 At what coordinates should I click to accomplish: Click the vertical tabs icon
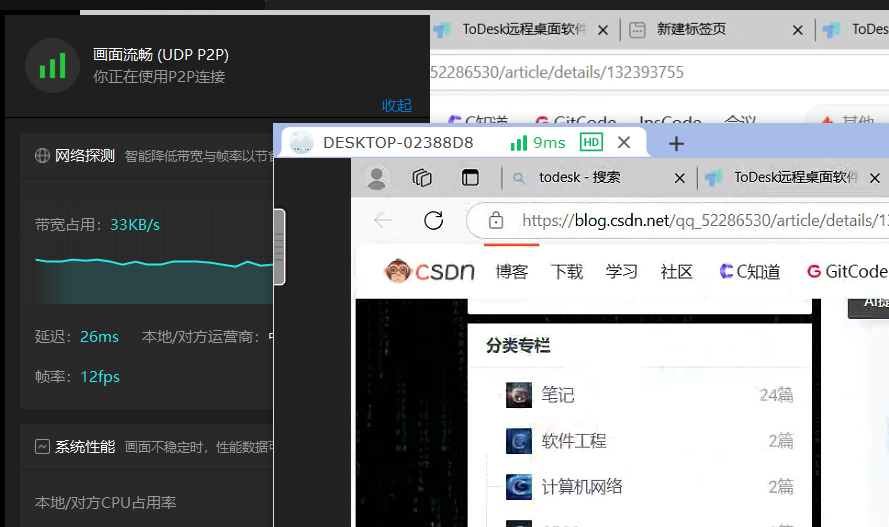tap(470, 178)
